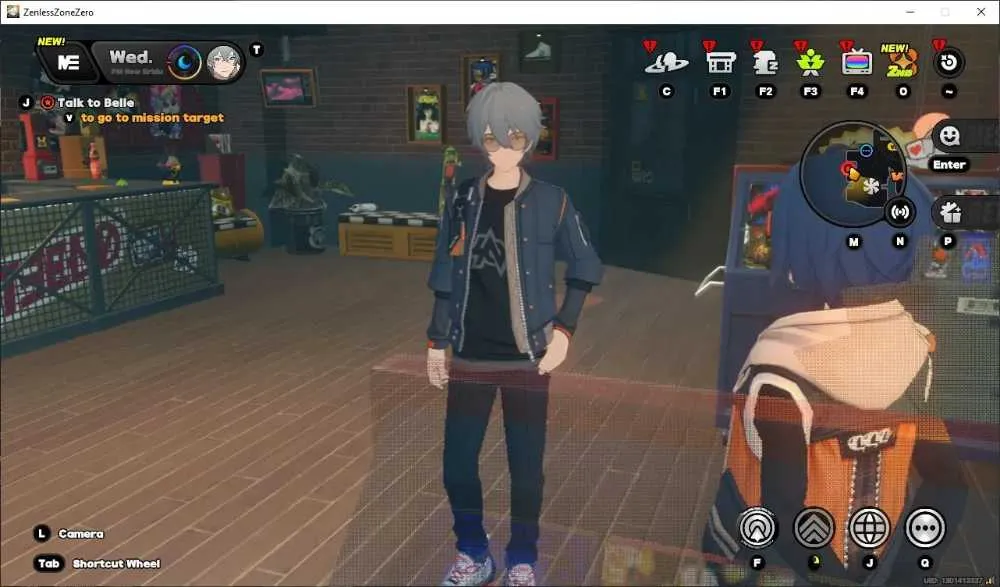Open the circular minimap
Screen dimensions: 1000x587
(852, 174)
